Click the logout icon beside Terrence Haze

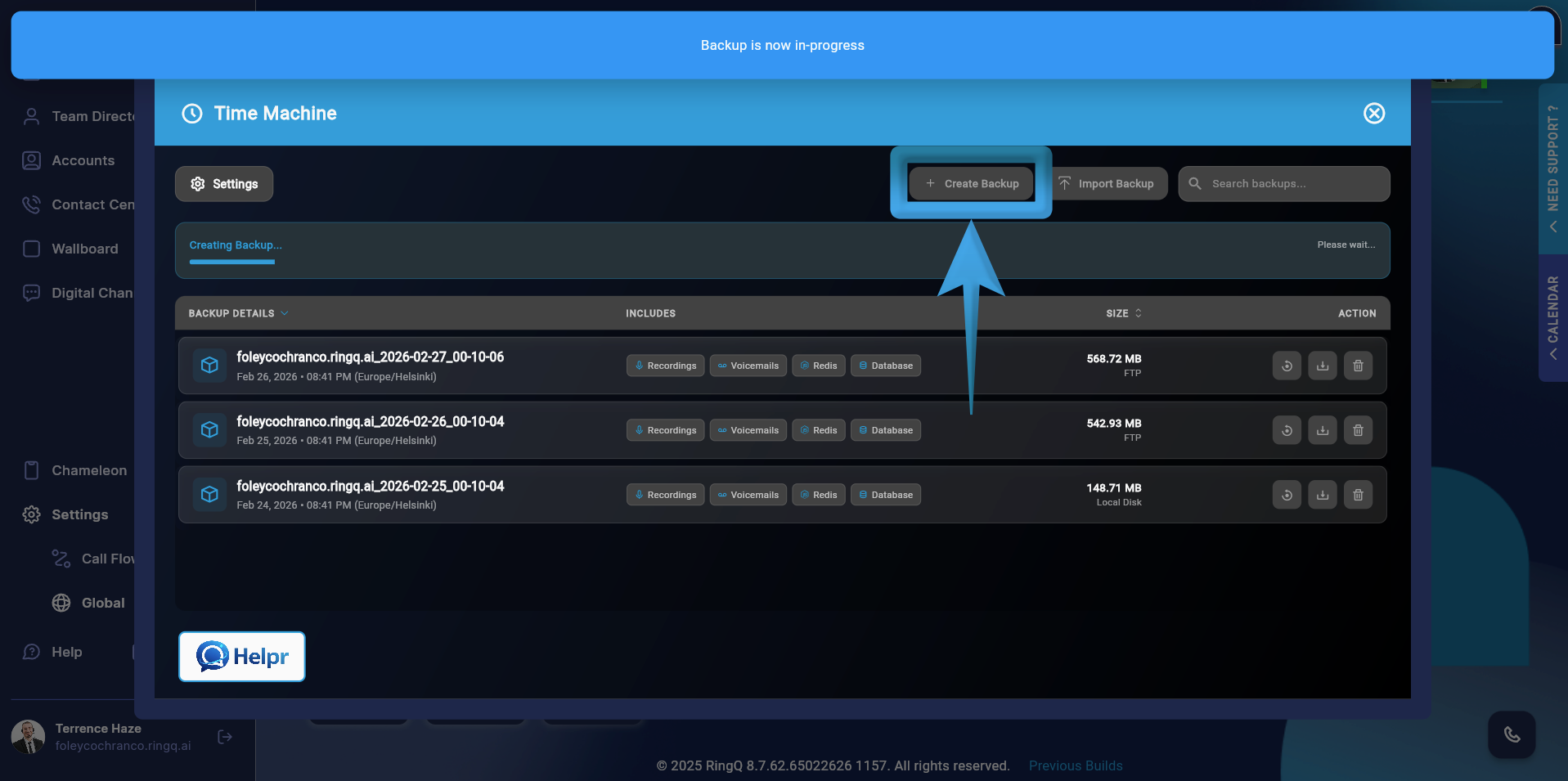point(223,736)
